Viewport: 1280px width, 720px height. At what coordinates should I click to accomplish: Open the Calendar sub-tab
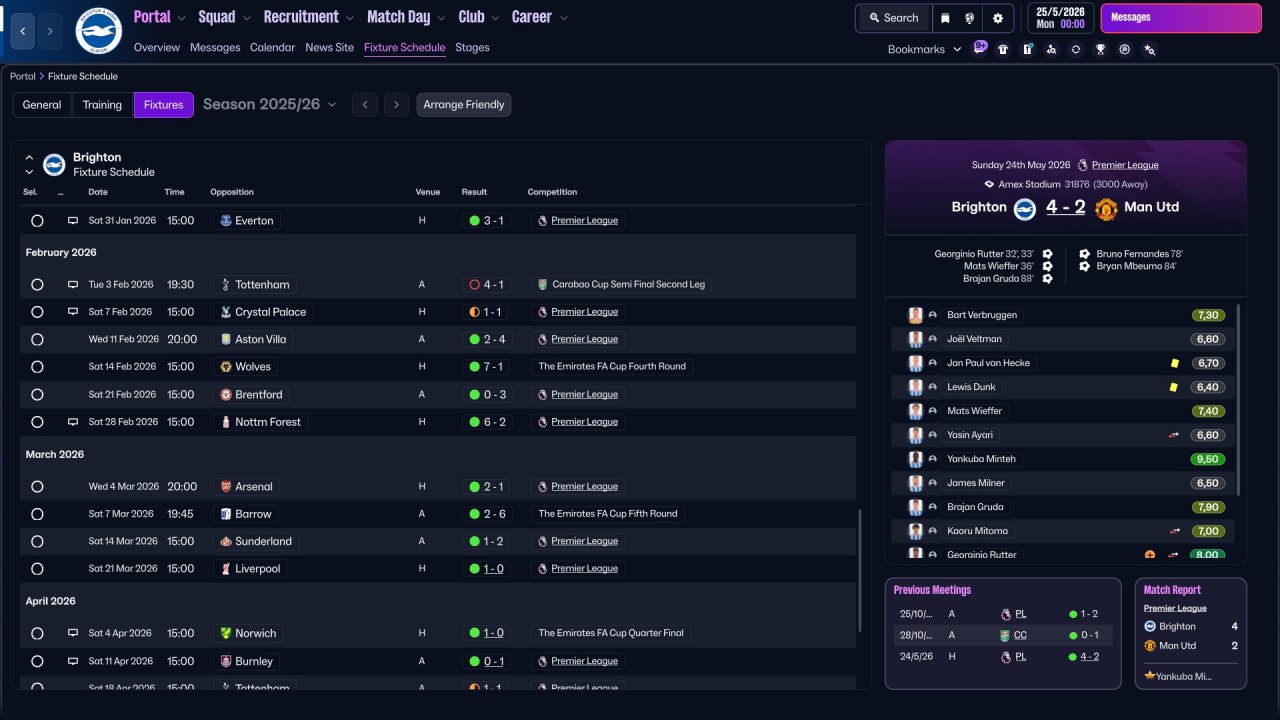[x=273, y=47]
